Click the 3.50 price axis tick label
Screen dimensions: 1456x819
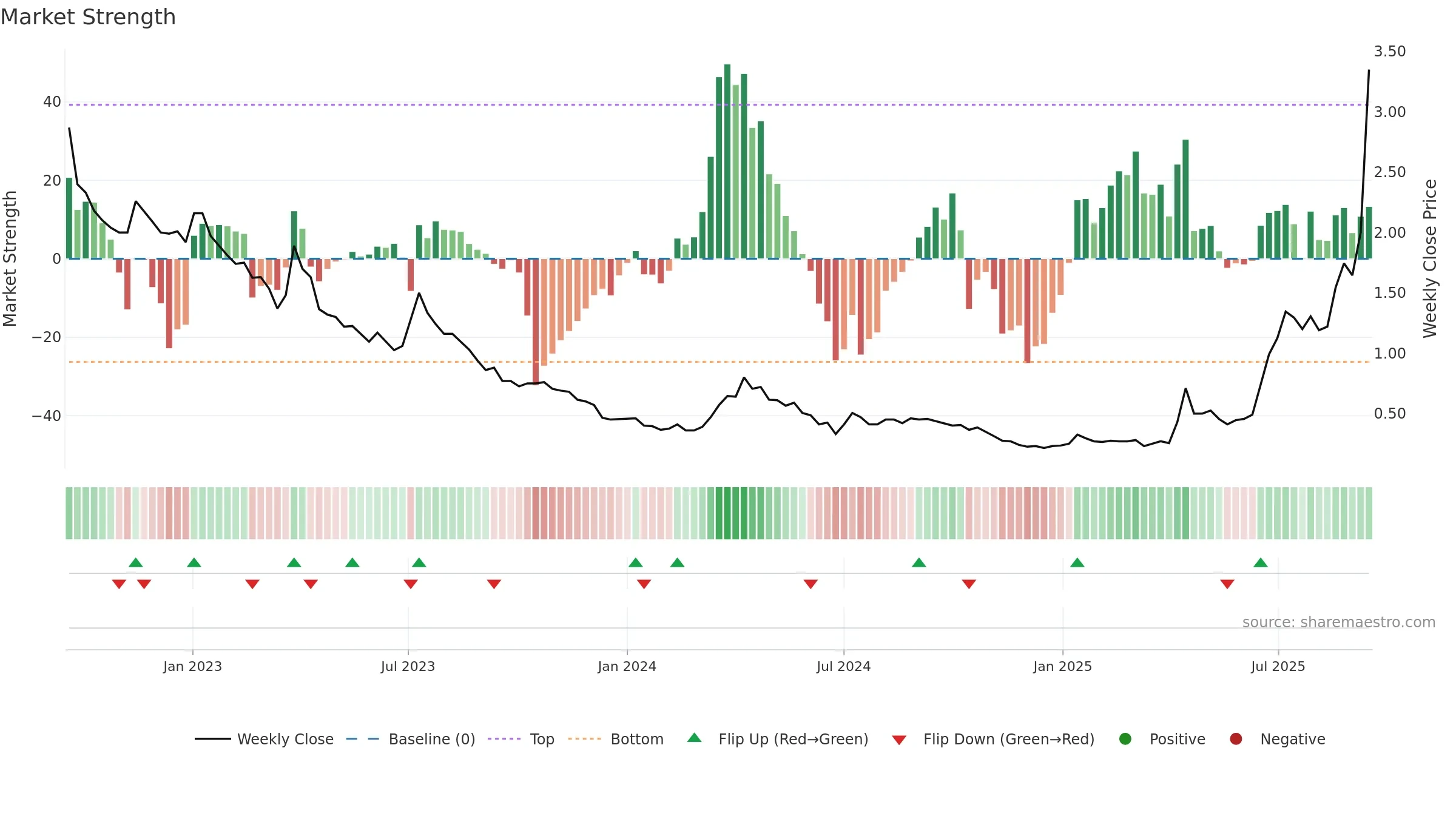point(1390,51)
